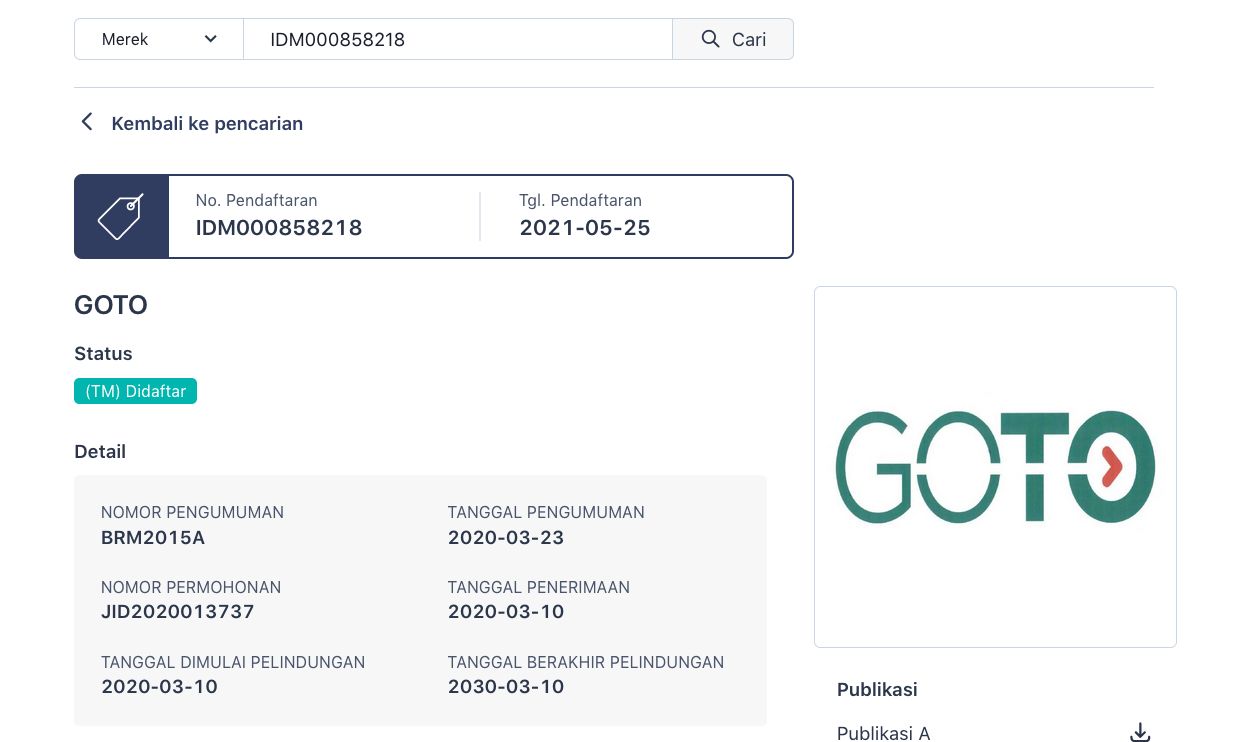Click the Detail section heading
The height and width of the screenshot is (742, 1244).
click(x=100, y=451)
